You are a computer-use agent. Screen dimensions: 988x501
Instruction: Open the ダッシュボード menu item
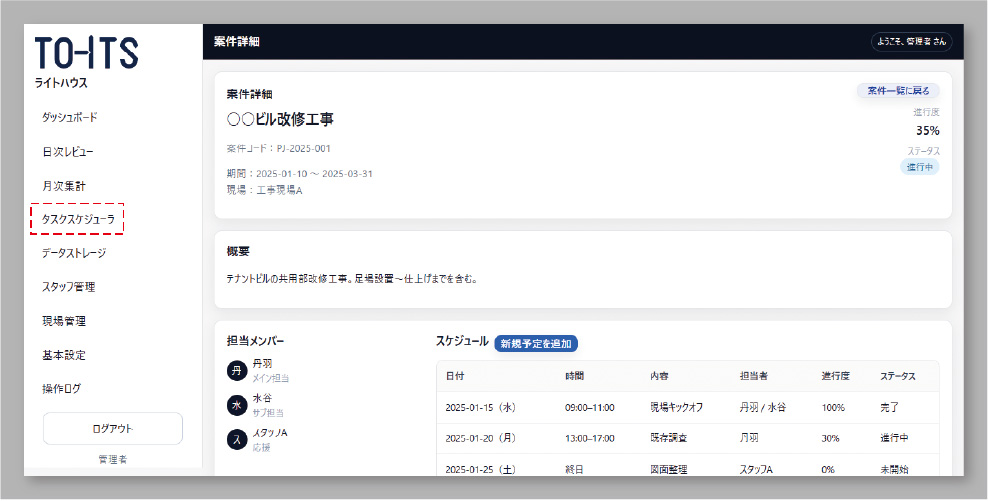70,117
